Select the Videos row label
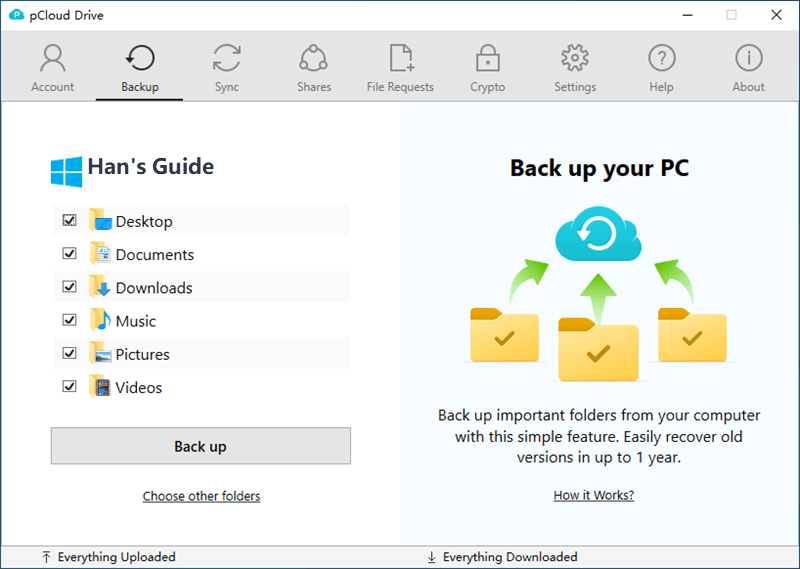This screenshot has height=569, width=800. pos(139,387)
